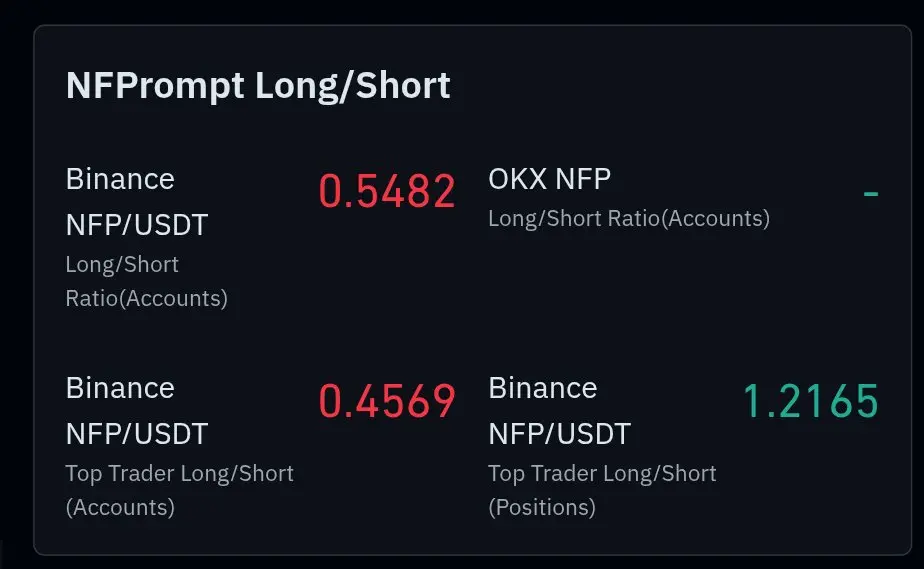Click the (Positions) text at bottom right
The height and width of the screenshot is (569, 924).
click(542, 508)
